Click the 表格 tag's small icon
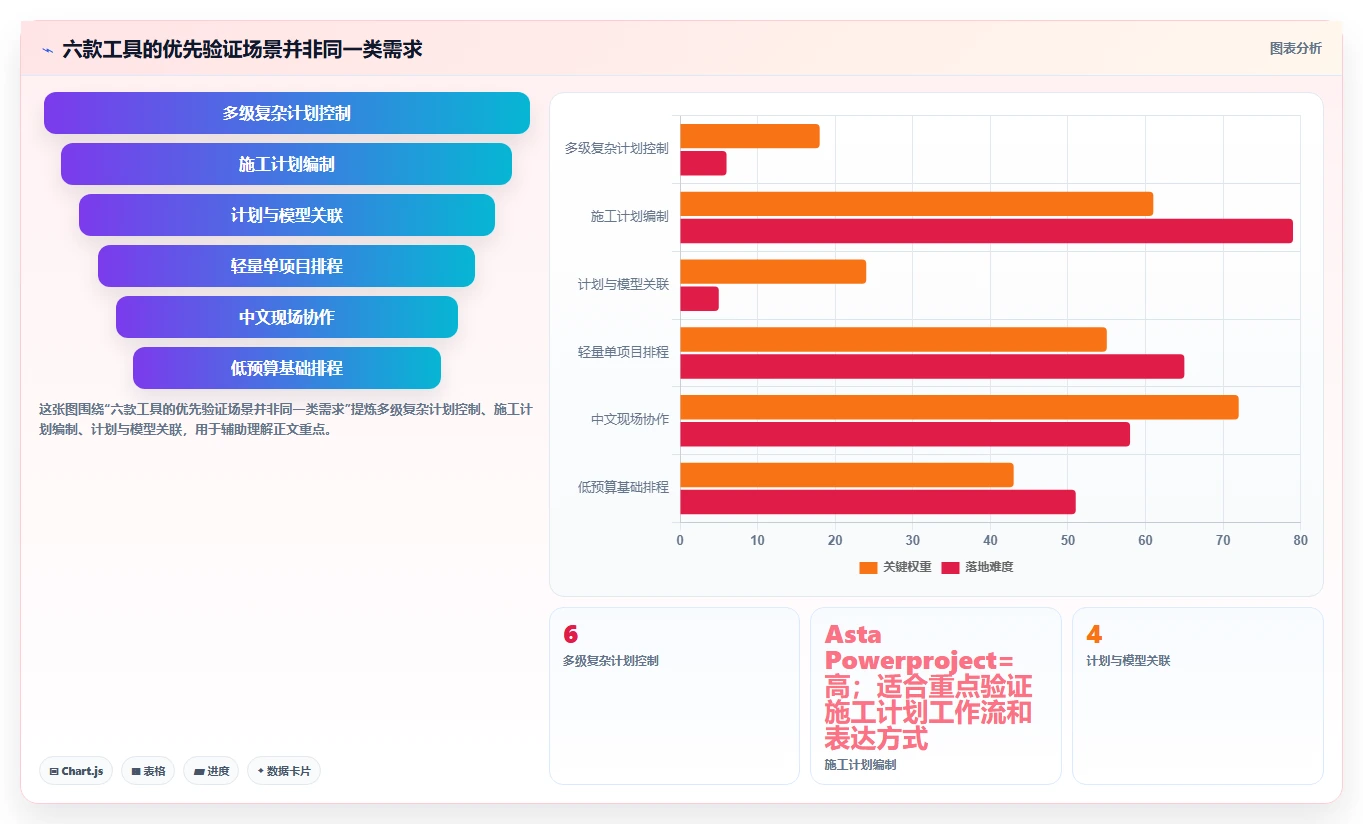1363x824 pixels. point(136,772)
